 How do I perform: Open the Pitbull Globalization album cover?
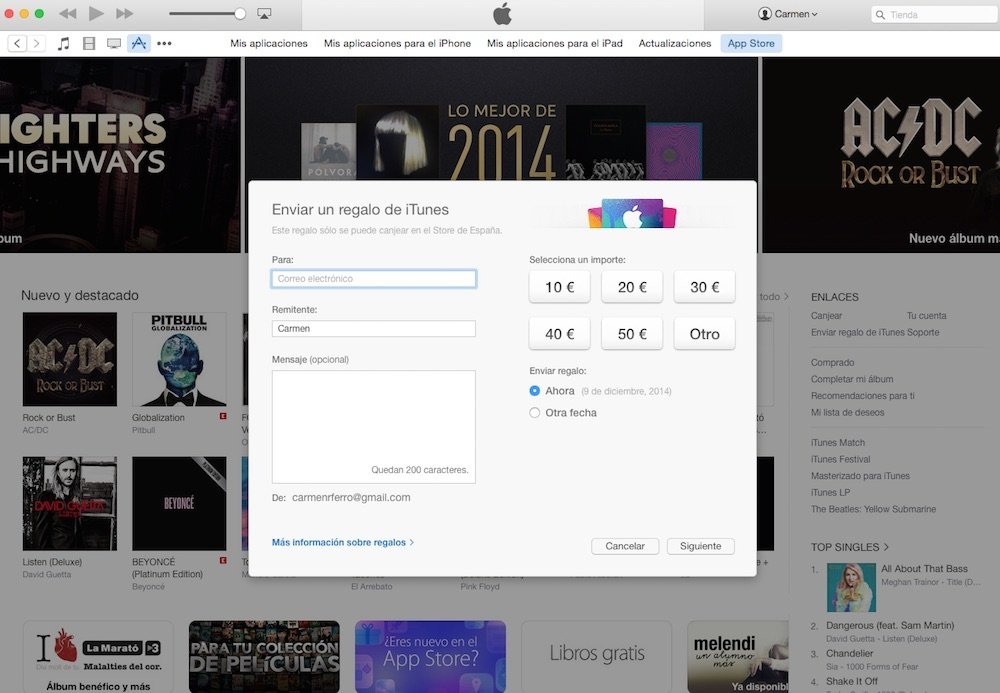[179, 359]
